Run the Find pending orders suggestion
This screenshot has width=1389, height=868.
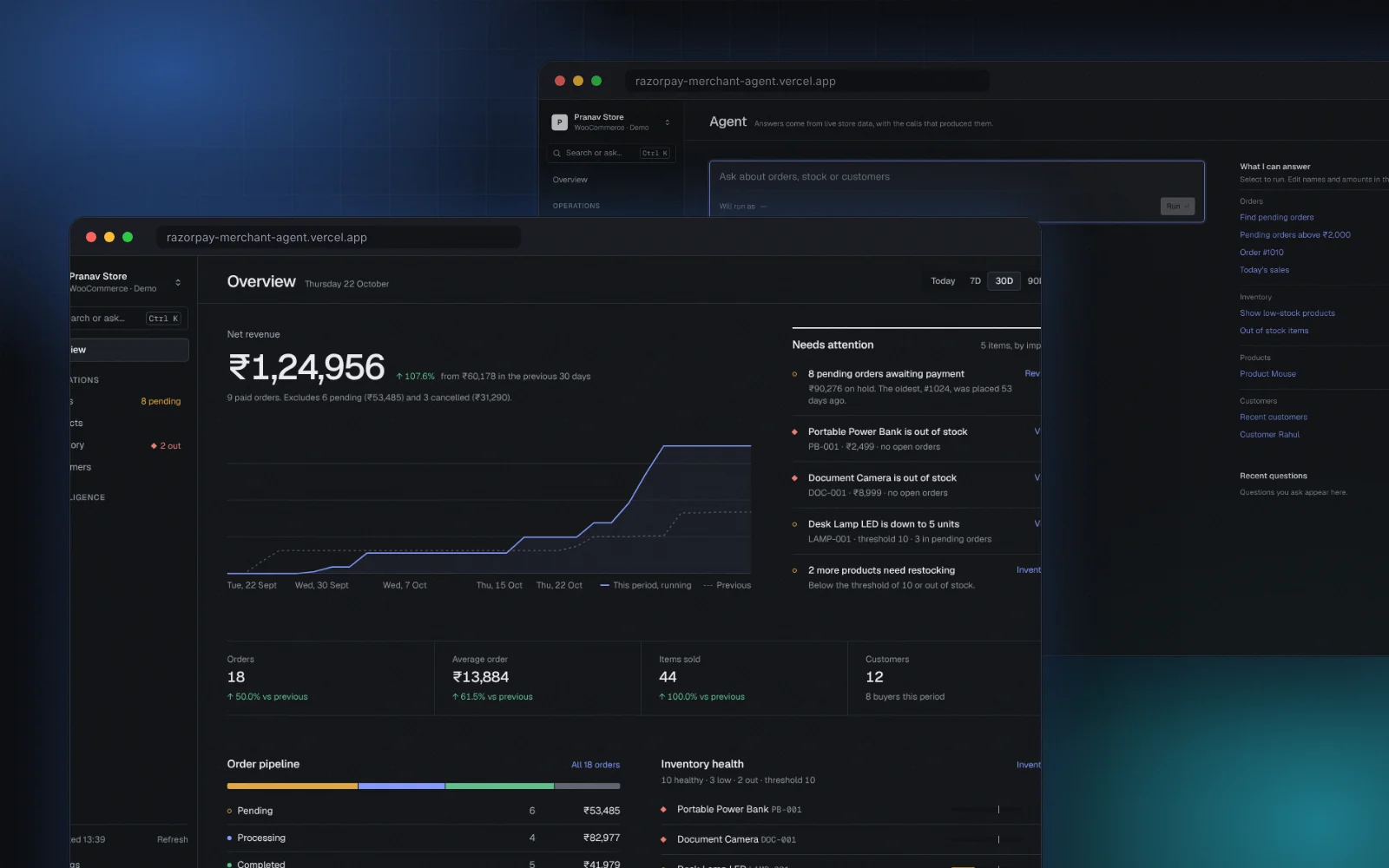(1276, 218)
